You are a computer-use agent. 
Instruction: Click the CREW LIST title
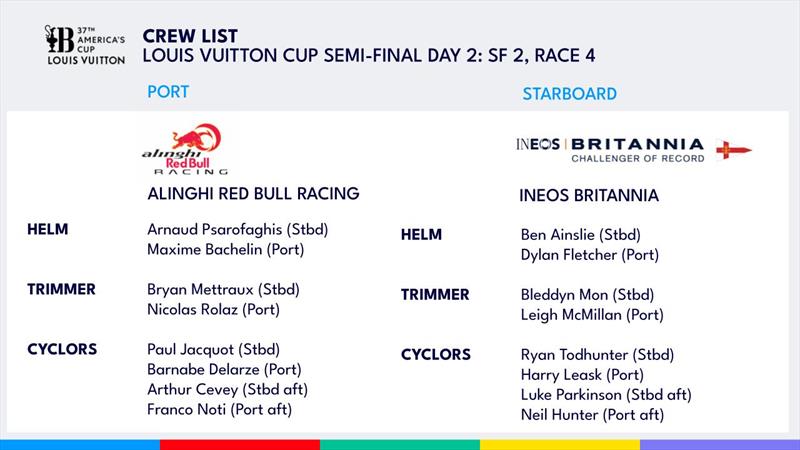(x=190, y=36)
